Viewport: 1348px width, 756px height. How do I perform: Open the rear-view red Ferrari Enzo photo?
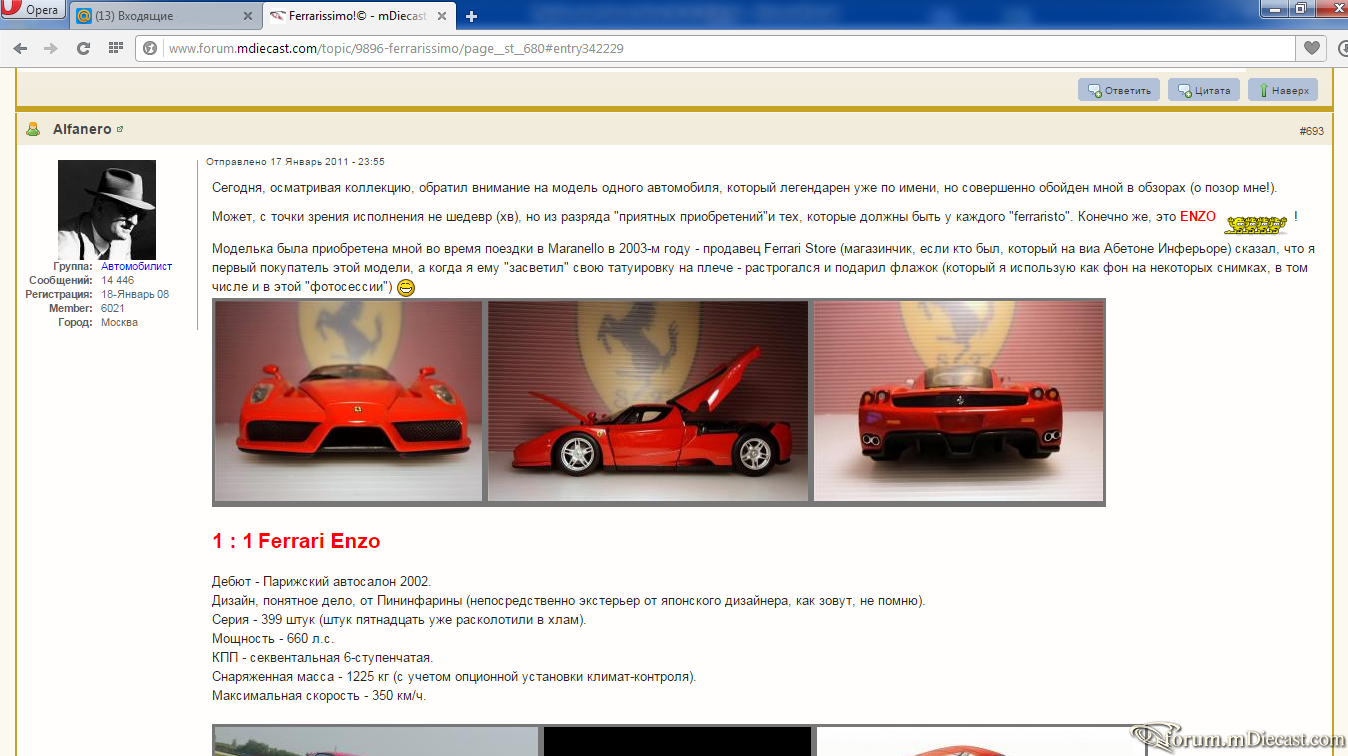(958, 401)
